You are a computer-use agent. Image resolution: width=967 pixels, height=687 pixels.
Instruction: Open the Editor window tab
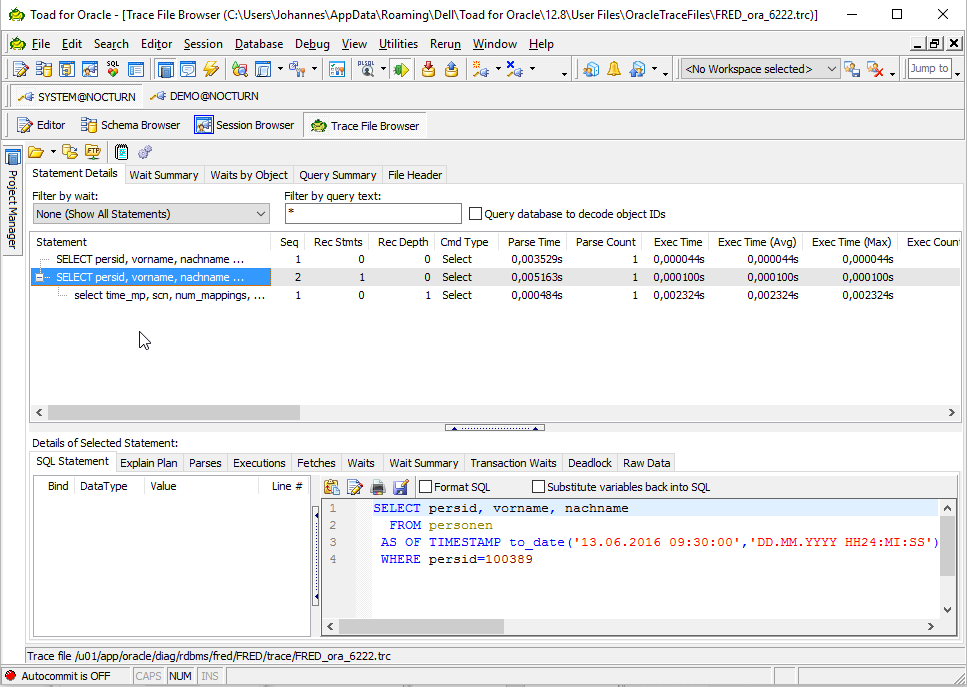41,125
